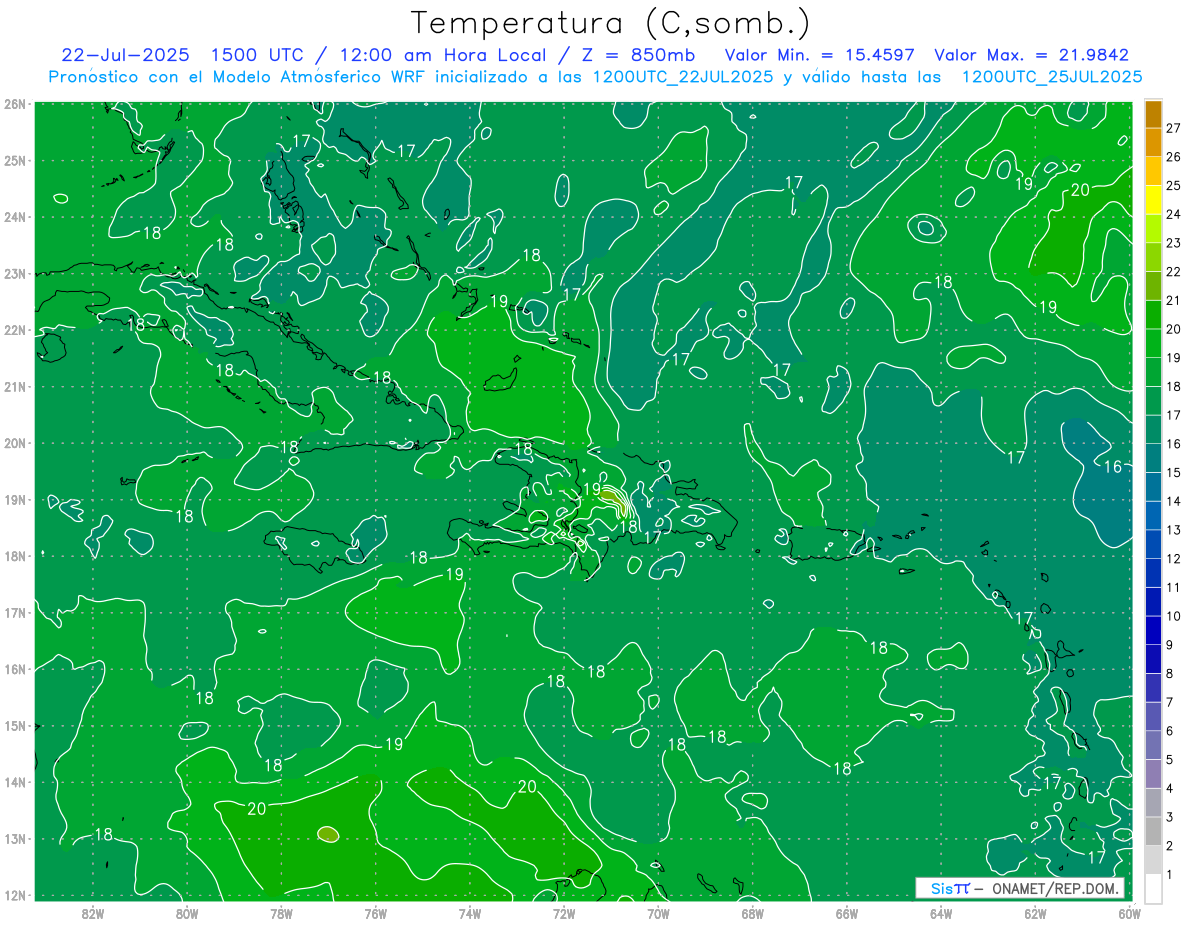Click the 80W longitude axis label
This screenshot has height=927, width=1200.
(187, 913)
